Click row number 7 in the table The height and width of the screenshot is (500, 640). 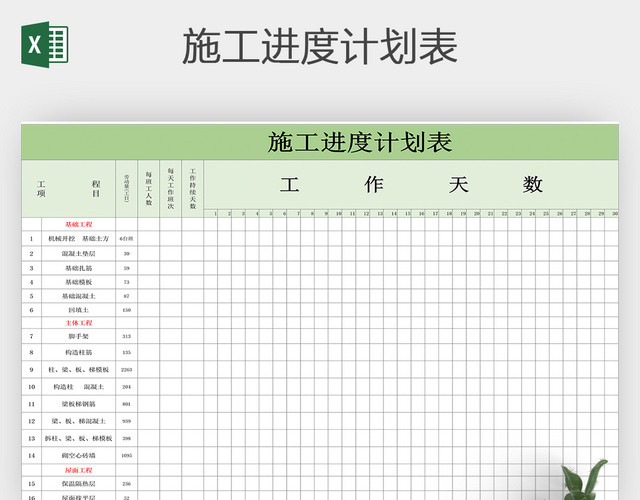31,336
